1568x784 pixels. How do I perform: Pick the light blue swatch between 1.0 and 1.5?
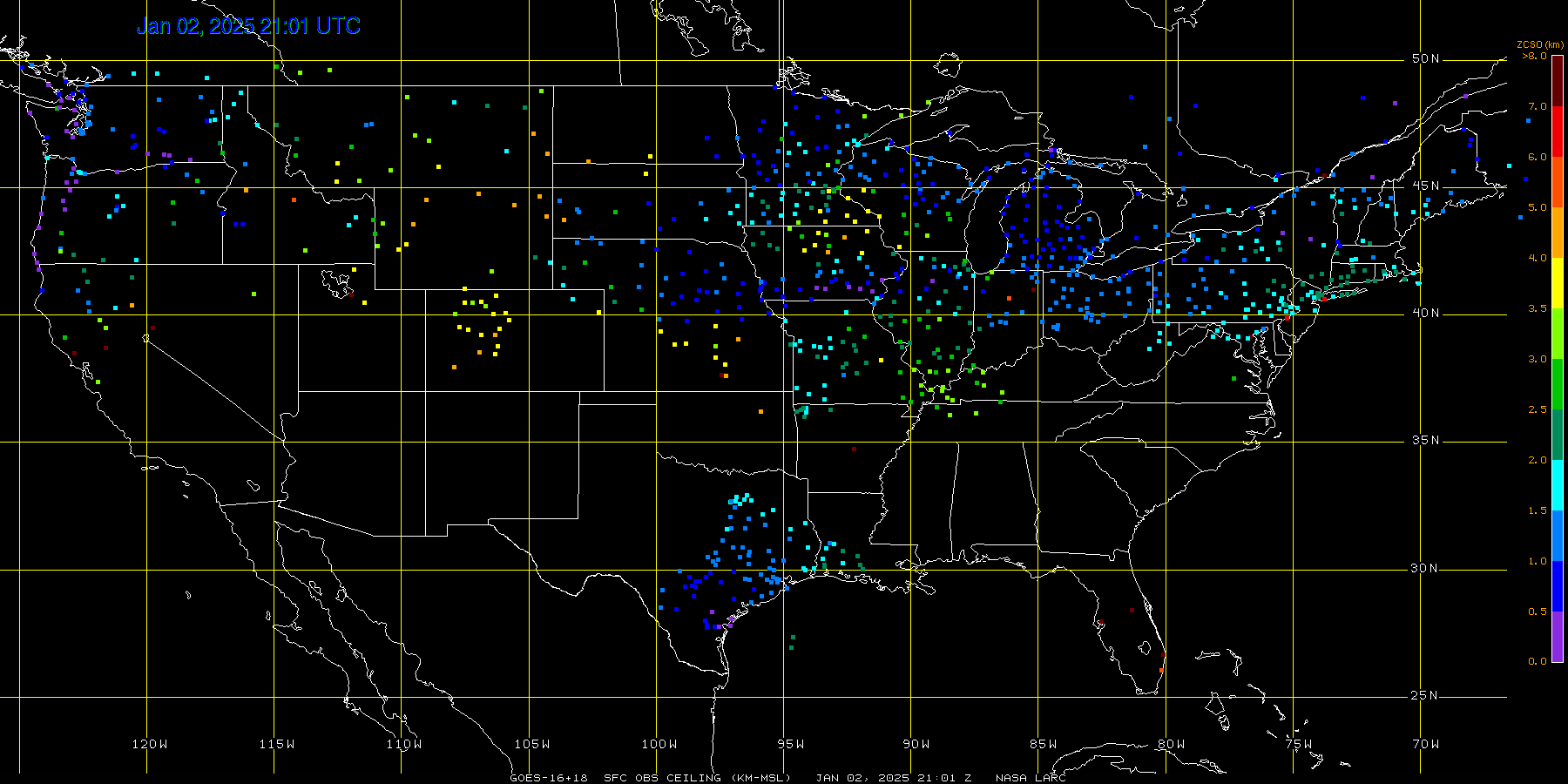pyautogui.click(x=1558, y=536)
